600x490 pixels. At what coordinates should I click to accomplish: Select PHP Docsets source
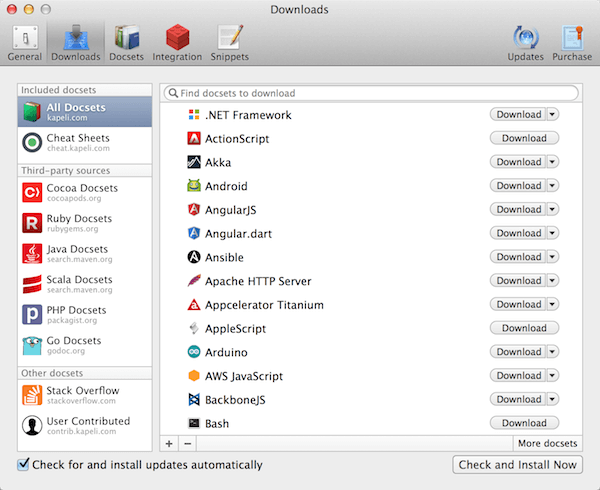pos(85,314)
